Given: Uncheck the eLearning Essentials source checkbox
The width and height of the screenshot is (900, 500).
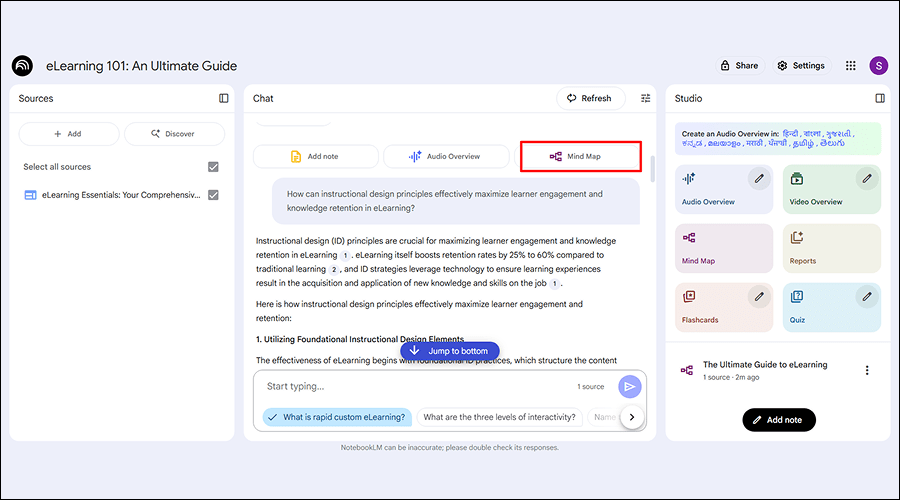Looking at the screenshot, I should pos(213,195).
